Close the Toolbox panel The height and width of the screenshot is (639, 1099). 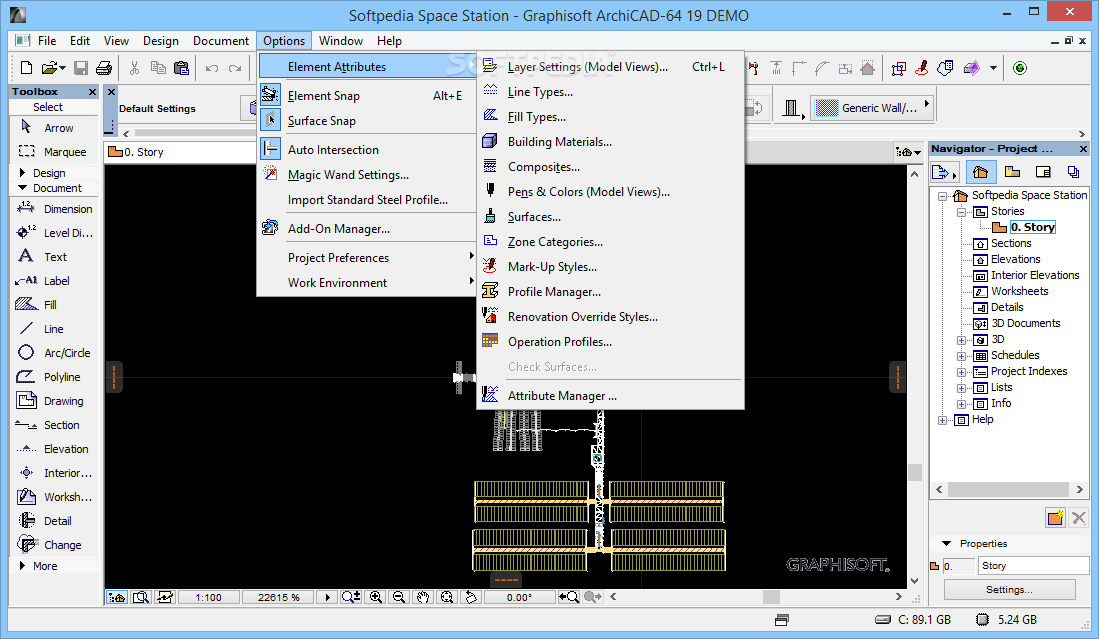[93, 92]
